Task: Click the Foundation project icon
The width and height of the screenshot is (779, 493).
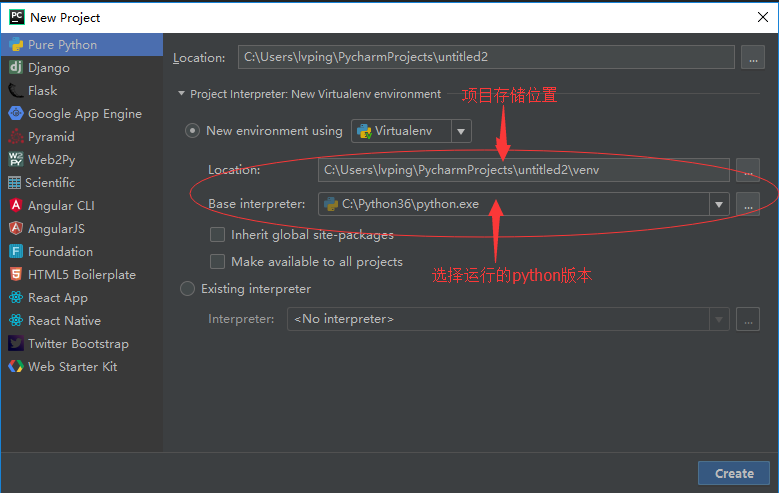Action: coord(16,251)
